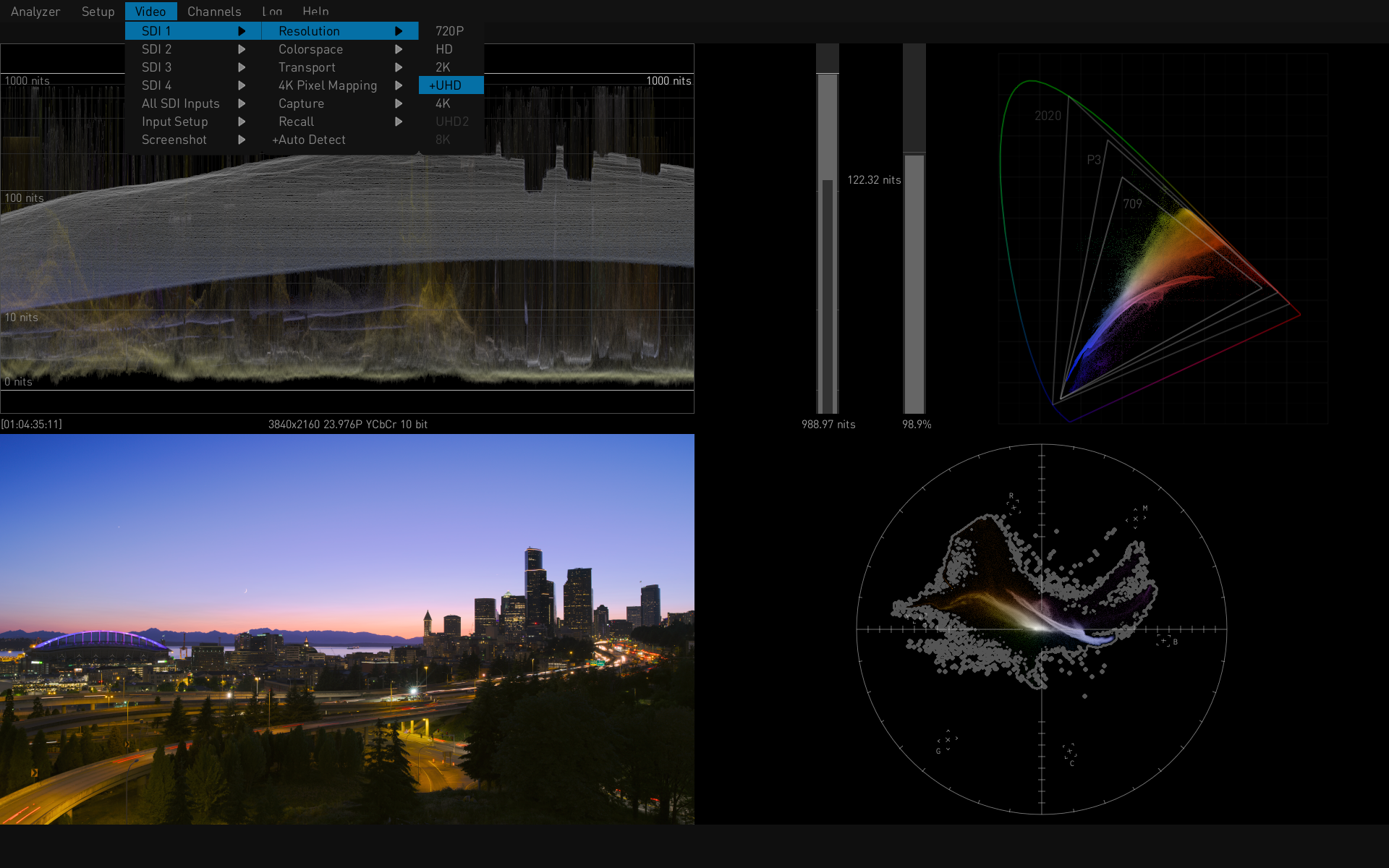Open the Analyzer menu
The image size is (1389, 868).
click(x=35, y=12)
